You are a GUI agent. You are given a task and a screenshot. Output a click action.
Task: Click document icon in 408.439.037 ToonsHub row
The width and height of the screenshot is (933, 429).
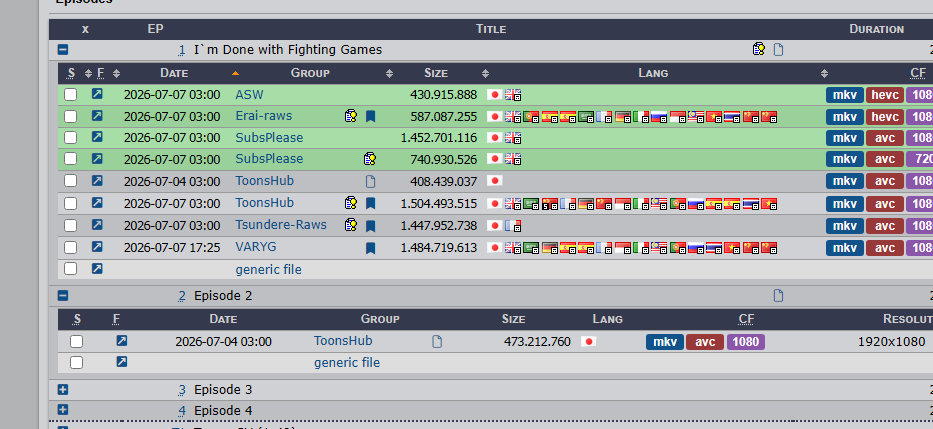click(370, 181)
